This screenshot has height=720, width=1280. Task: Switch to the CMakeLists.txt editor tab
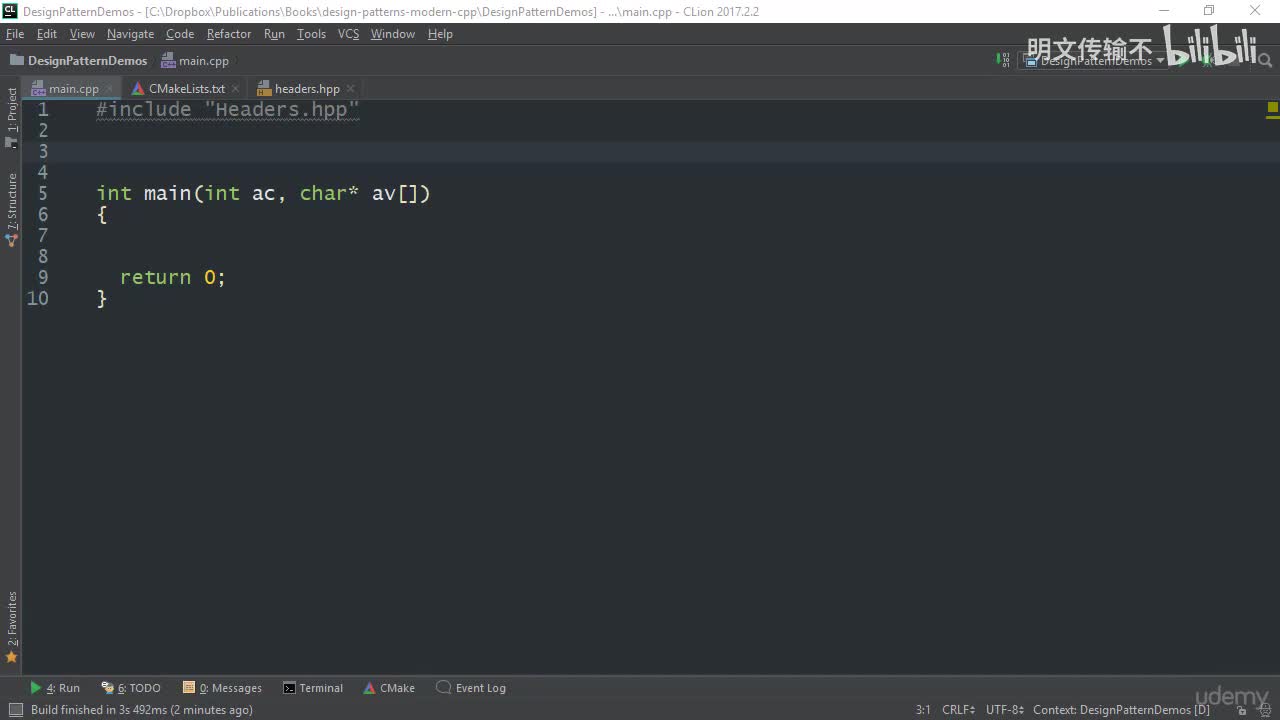(x=186, y=88)
